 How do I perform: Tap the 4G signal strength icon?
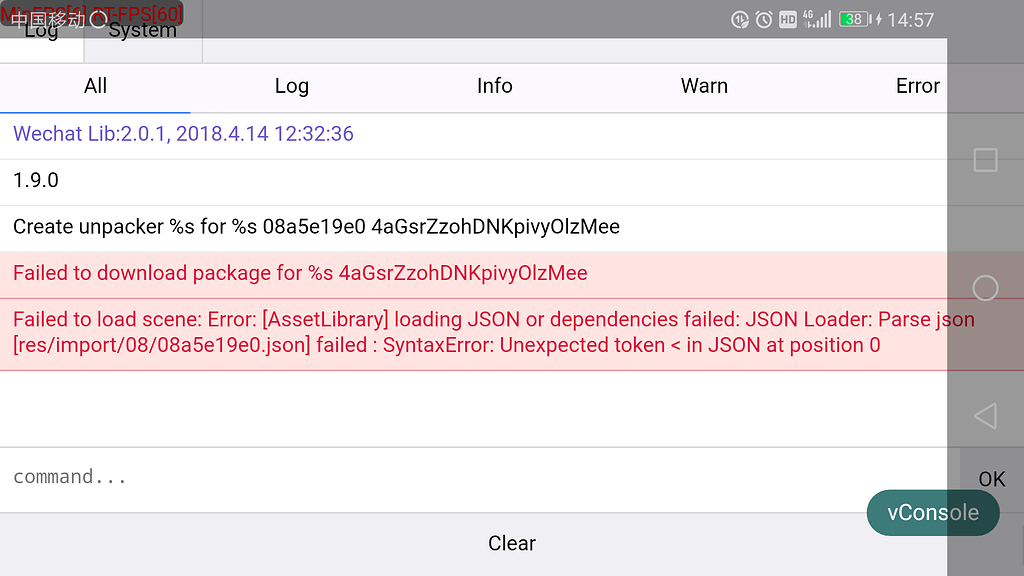click(x=816, y=19)
